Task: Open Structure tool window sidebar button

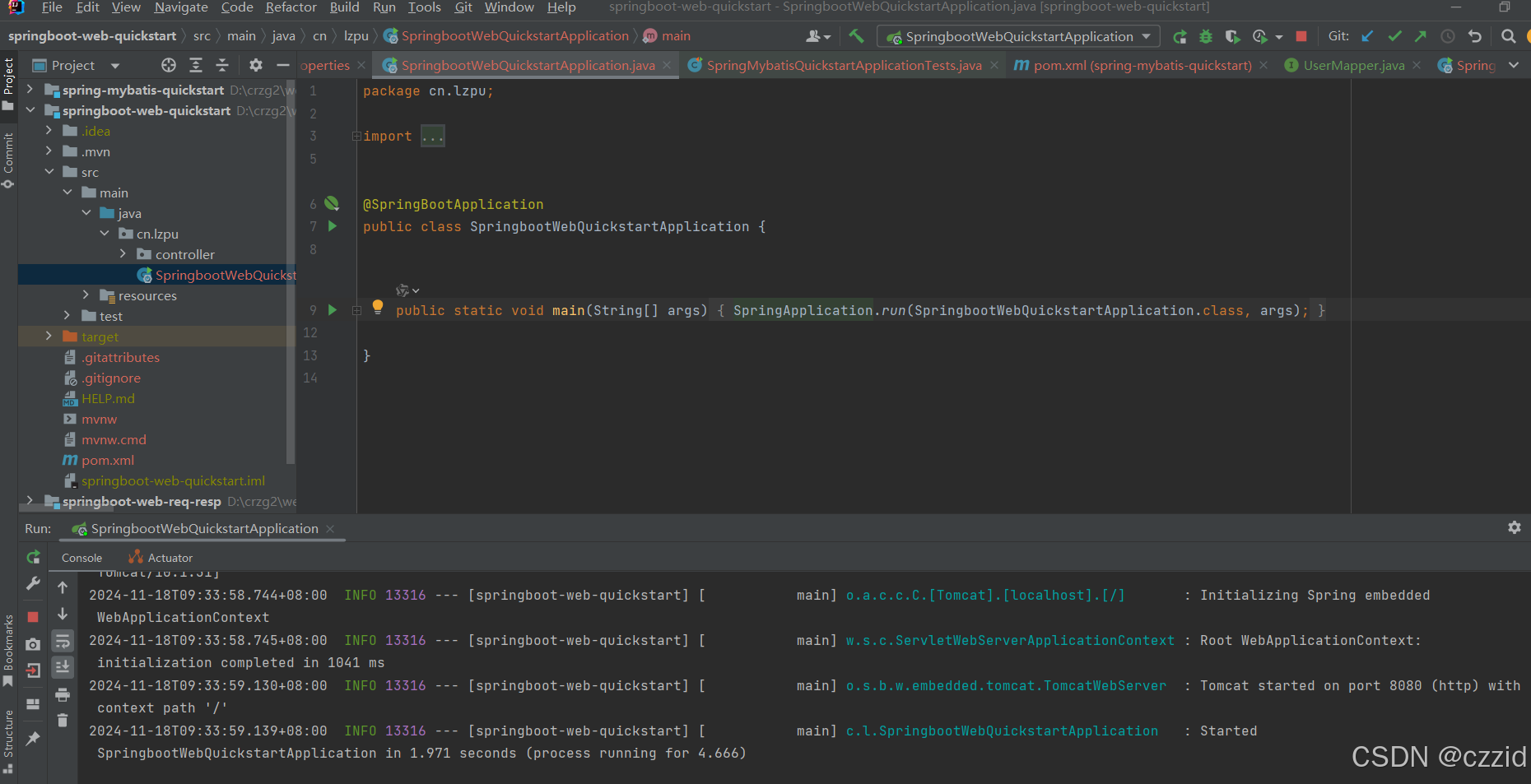Action: (x=8, y=742)
